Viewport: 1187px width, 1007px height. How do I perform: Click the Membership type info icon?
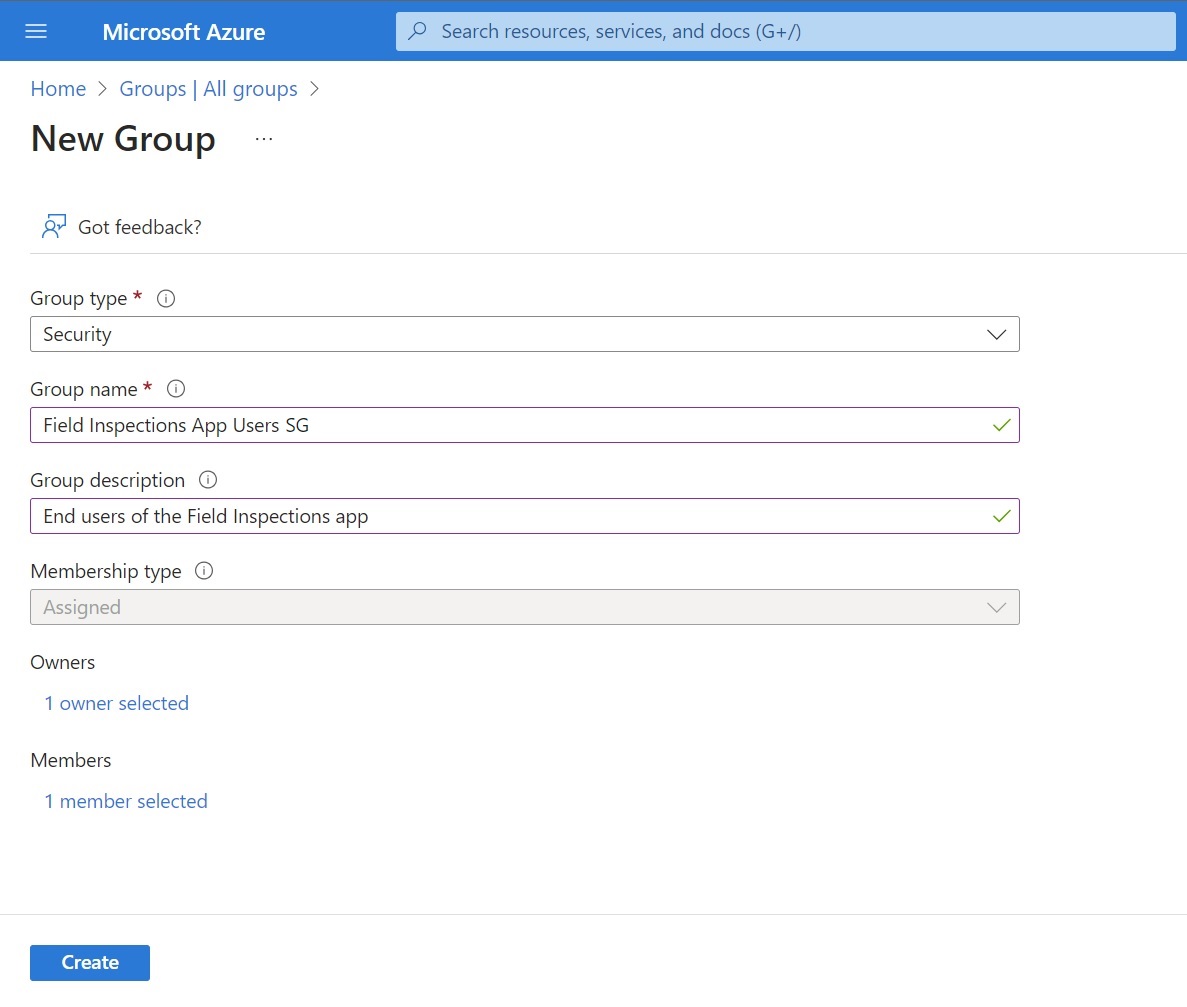coord(203,570)
